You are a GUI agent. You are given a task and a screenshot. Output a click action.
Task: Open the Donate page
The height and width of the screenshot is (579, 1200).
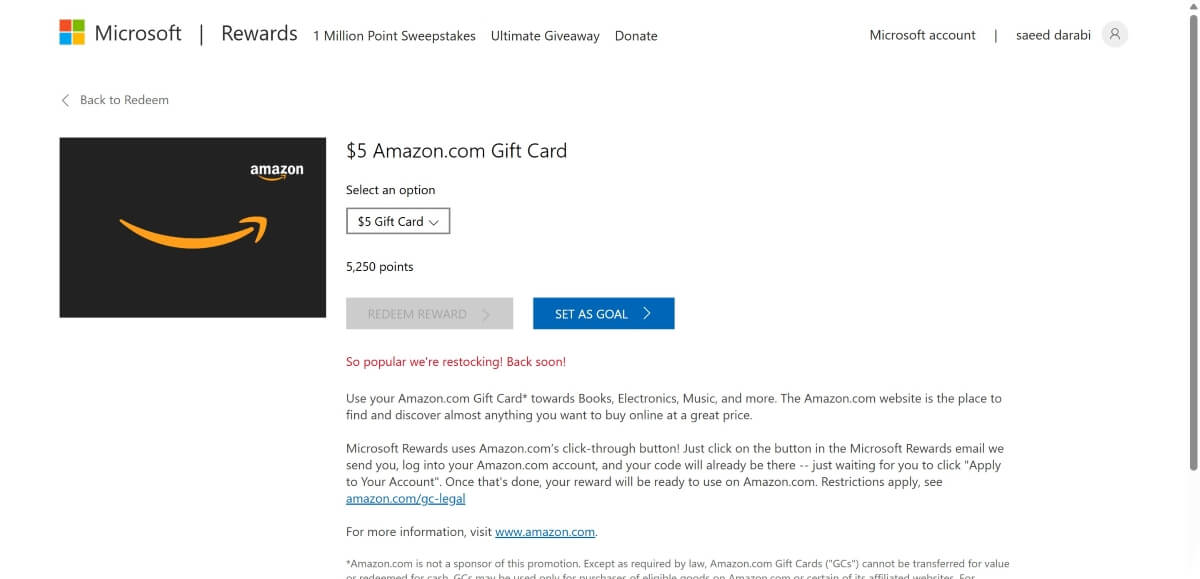[x=636, y=35]
